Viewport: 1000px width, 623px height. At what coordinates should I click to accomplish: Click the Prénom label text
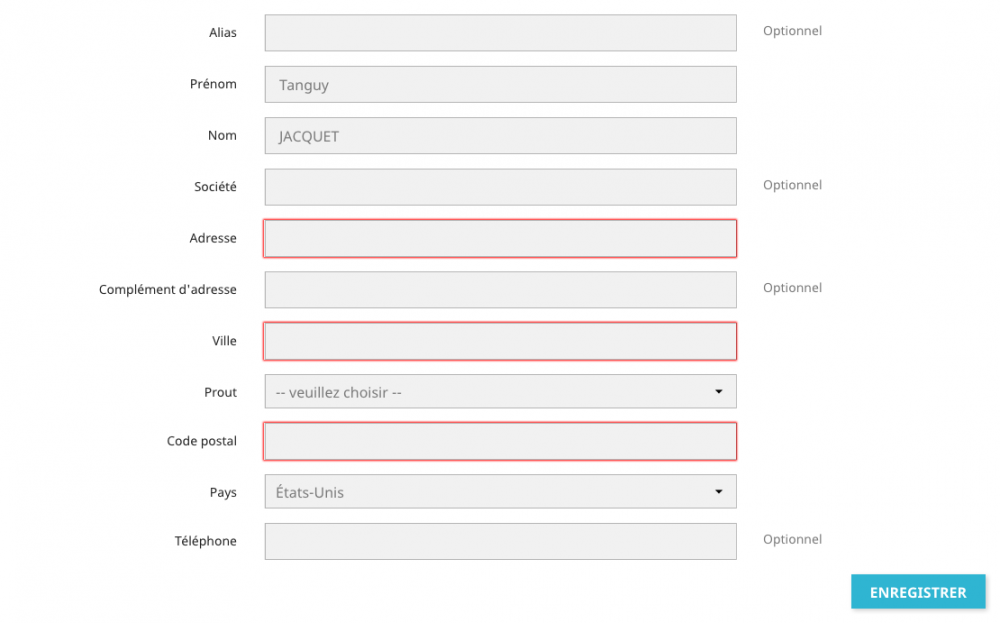[x=213, y=84]
